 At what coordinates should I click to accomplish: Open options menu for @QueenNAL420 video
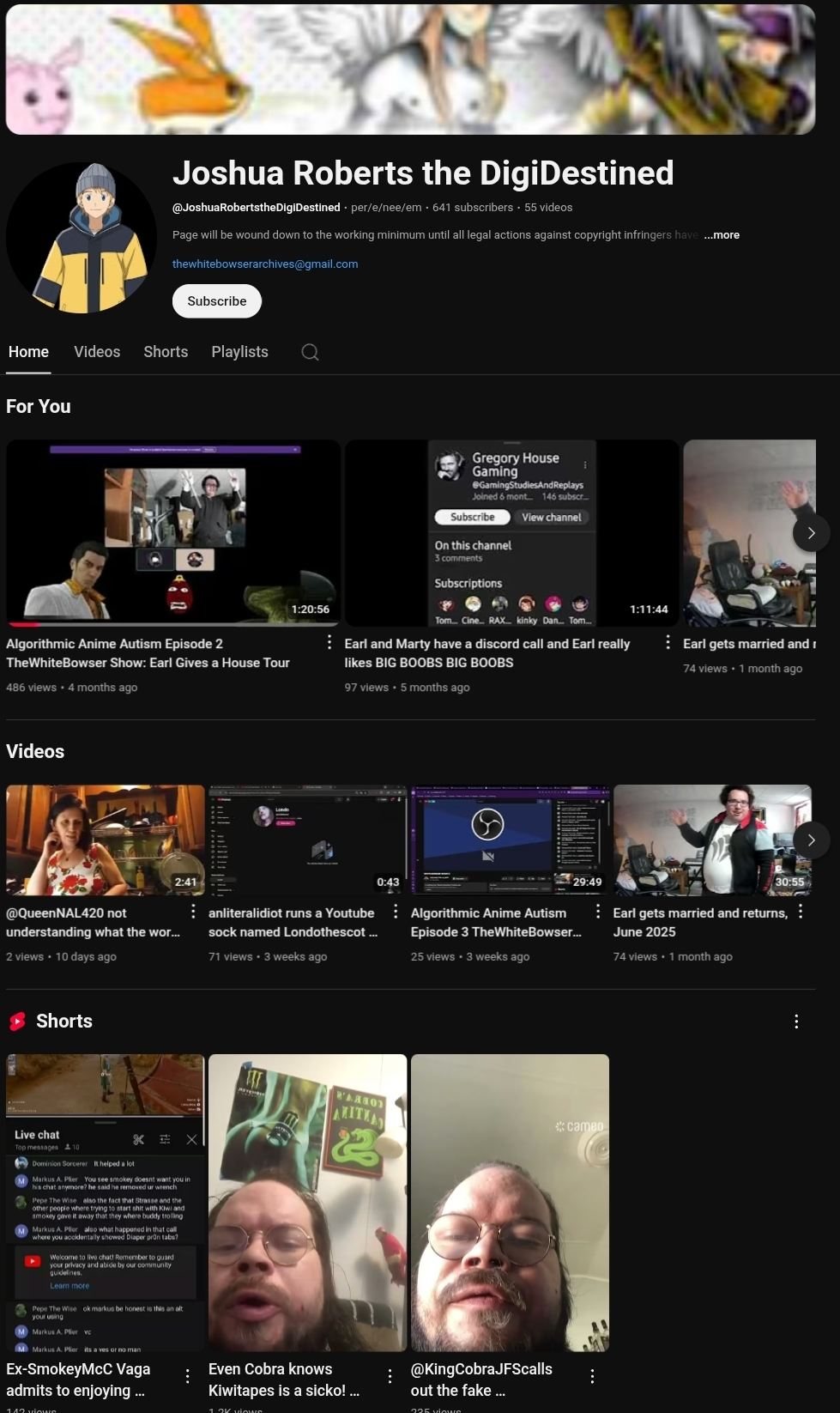(193, 912)
